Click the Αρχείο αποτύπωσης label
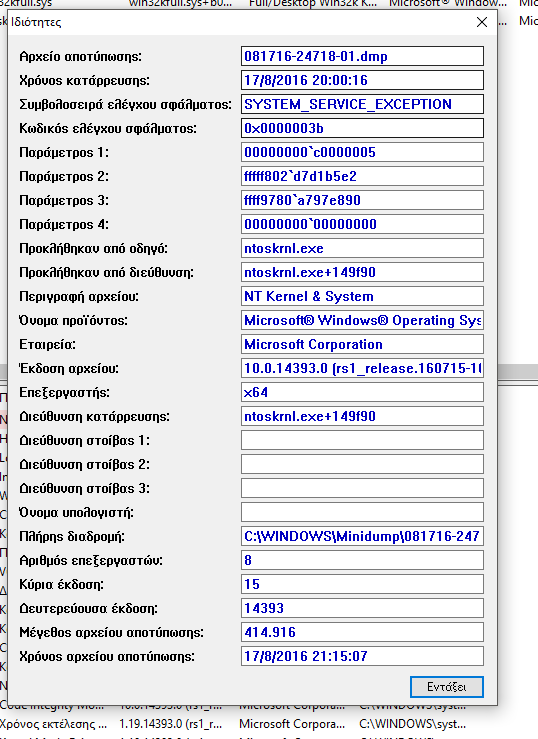Image resolution: width=538 pixels, height=739 pixels. click(81, 57)
